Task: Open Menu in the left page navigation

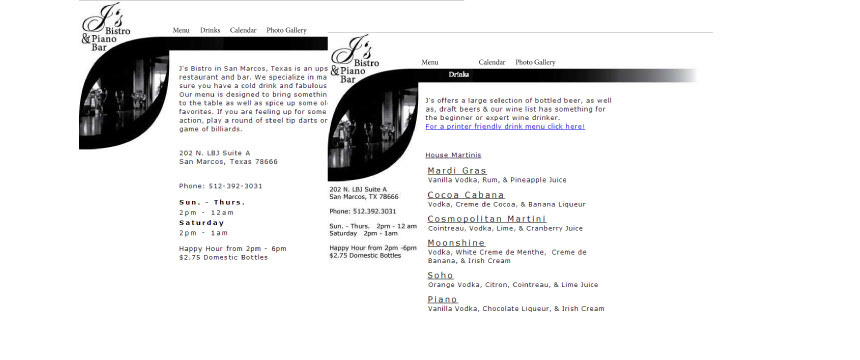Action: point(181,30)
